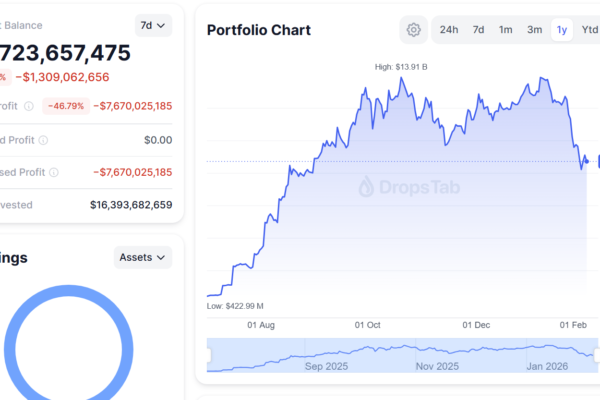Select the 7d chart range tab
The width and height of the screenshot is (600, 400).
(478, 30)
